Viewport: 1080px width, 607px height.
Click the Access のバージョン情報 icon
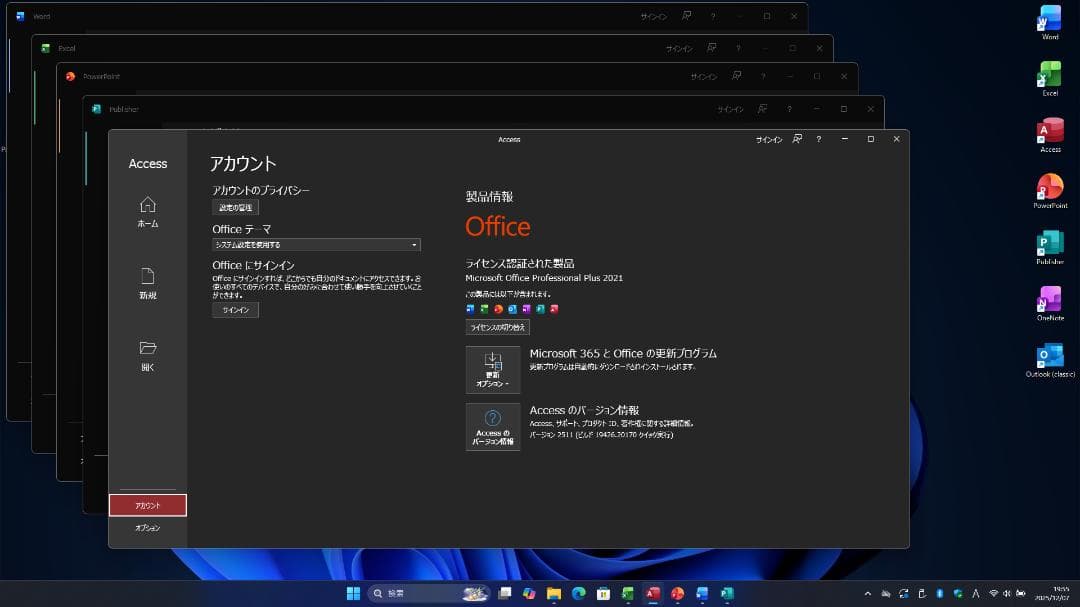pos(492,427)
